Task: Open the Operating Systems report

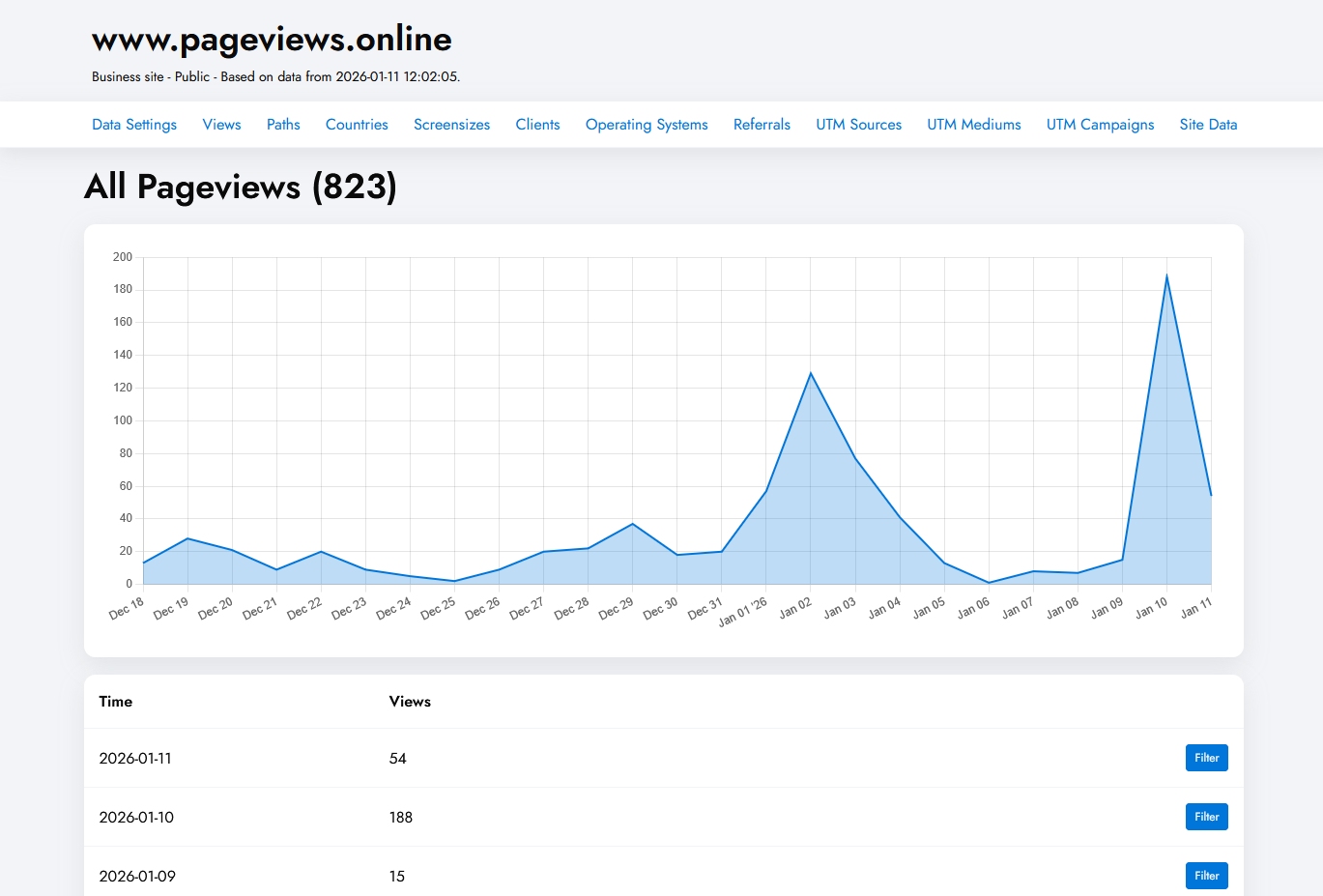Action: pos(646,124)
